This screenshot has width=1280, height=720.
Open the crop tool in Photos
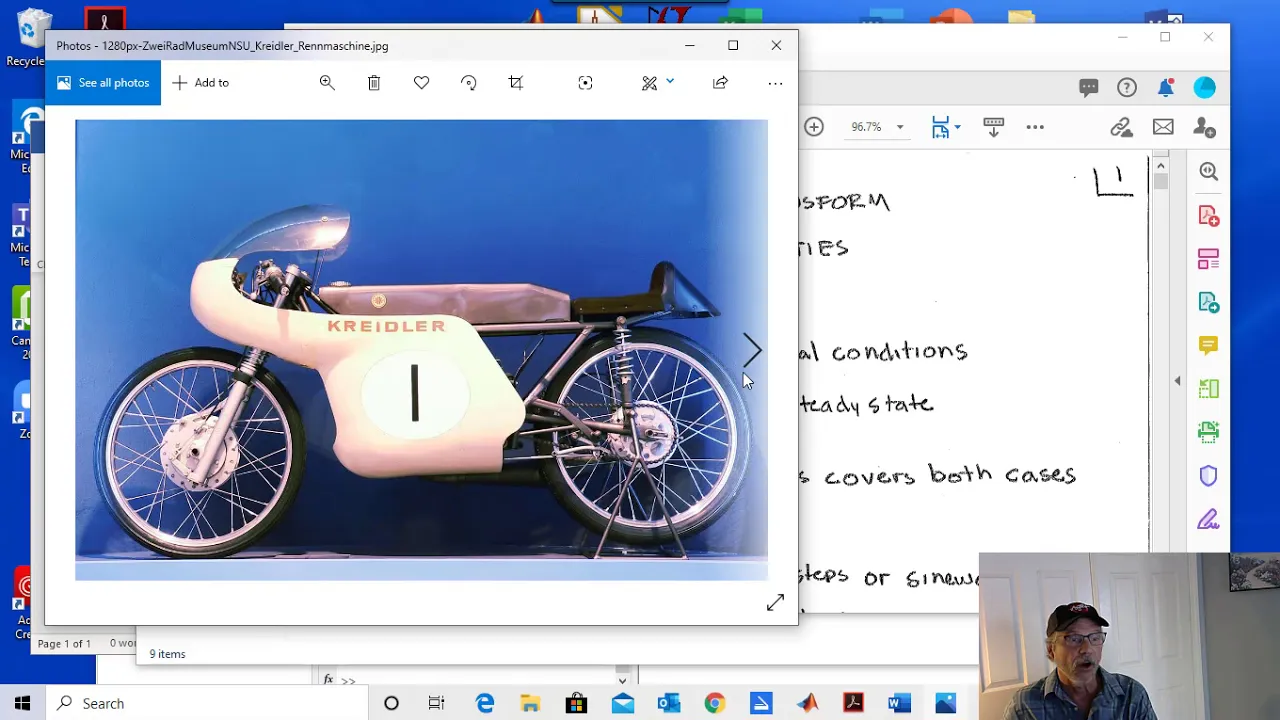click(x=516, y=83)
